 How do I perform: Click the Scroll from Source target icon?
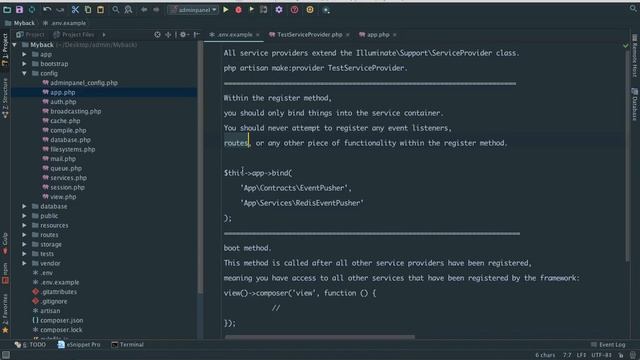158,35
